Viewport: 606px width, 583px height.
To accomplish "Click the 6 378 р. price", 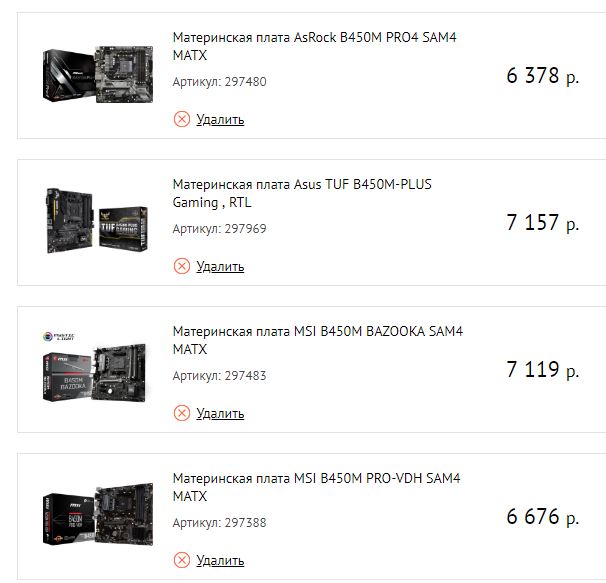I will coord(543,75).
